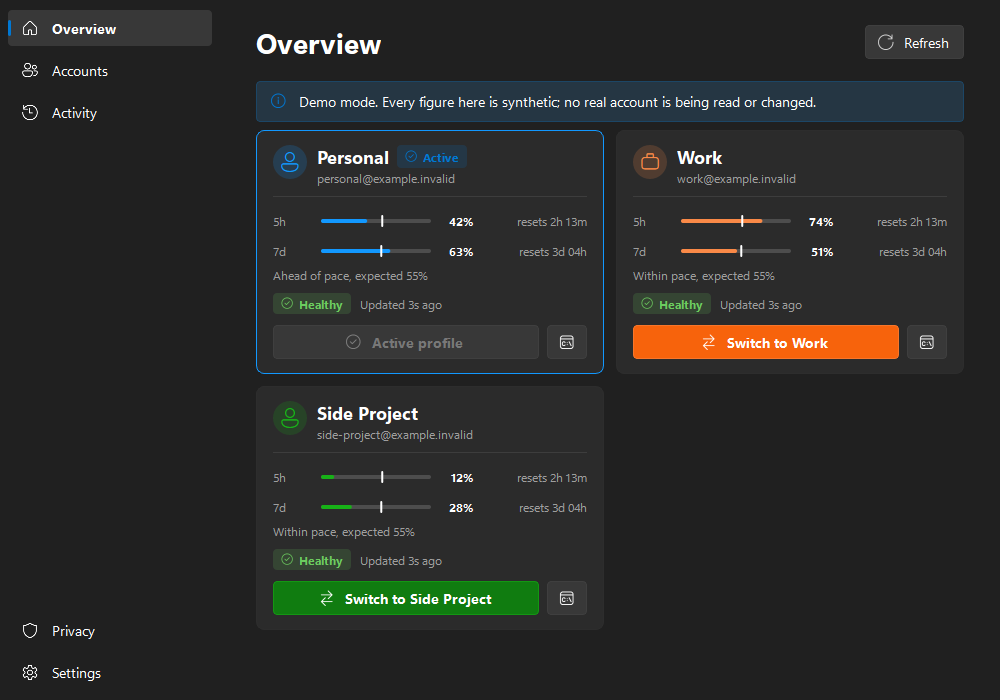Click personal@example.invalid email
The image size is (1000, 700).
[x=386, y=179]
